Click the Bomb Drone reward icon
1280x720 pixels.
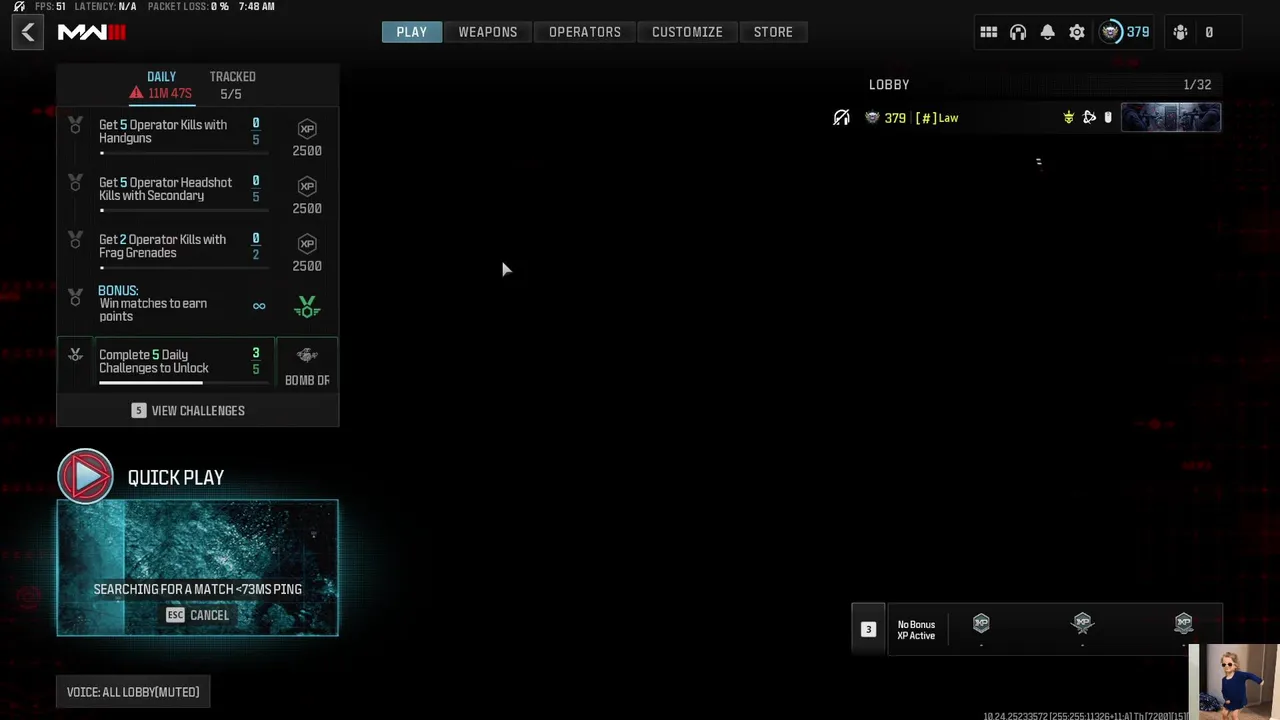click(307, 355)
